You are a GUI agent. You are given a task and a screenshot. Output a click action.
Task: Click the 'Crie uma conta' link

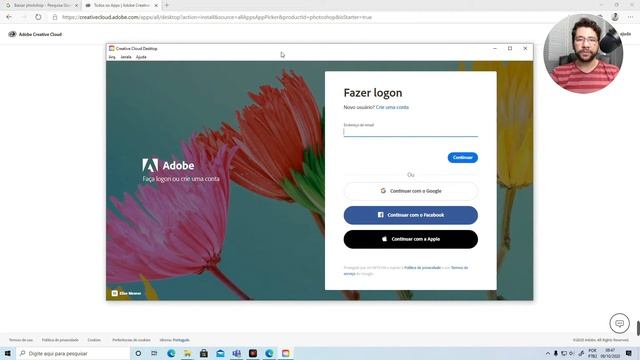click(392, 107)
